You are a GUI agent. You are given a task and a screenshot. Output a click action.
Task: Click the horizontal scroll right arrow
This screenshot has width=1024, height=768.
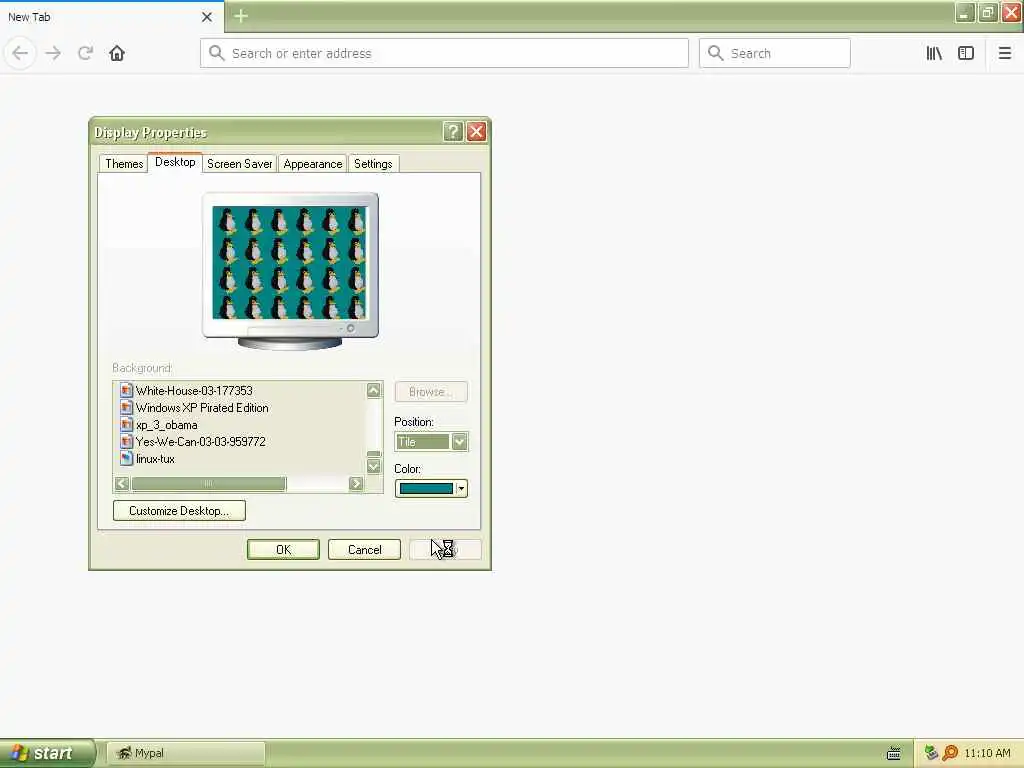(356, 484)
